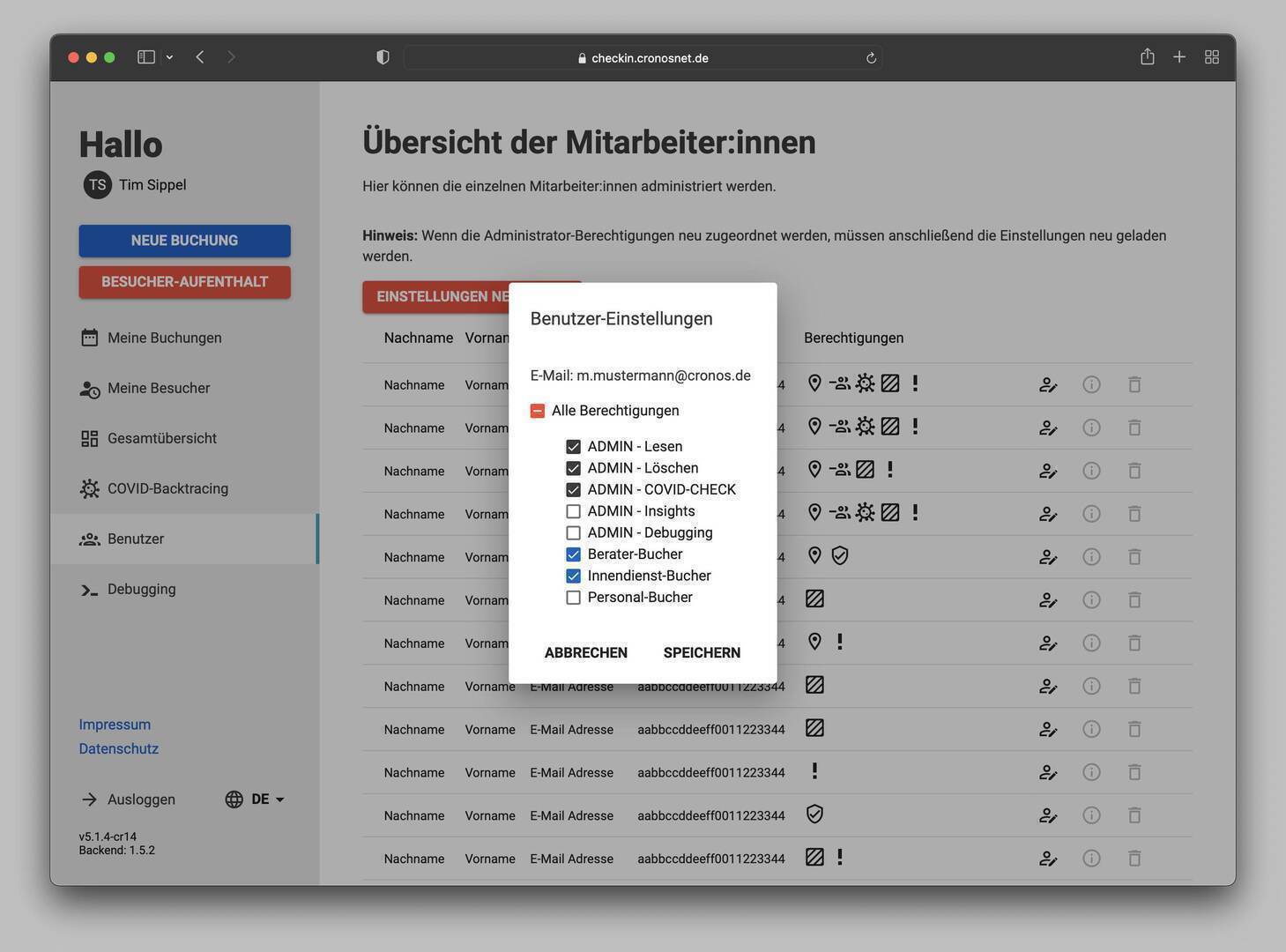Open Safari share icon
1286x952 pixels.
coord(1147,57)
